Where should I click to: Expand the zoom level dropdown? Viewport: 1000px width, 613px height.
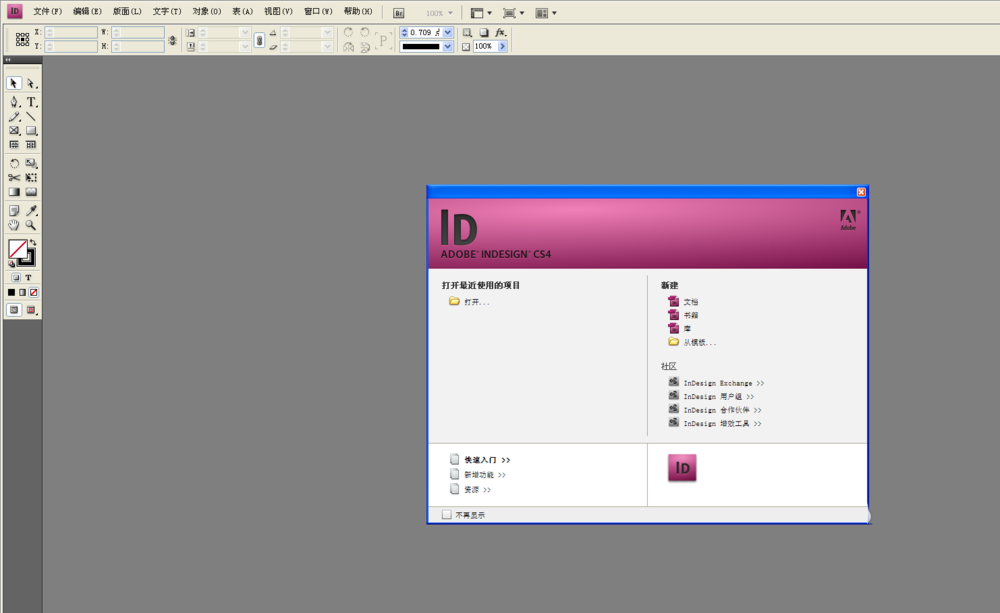pos(450,13)
